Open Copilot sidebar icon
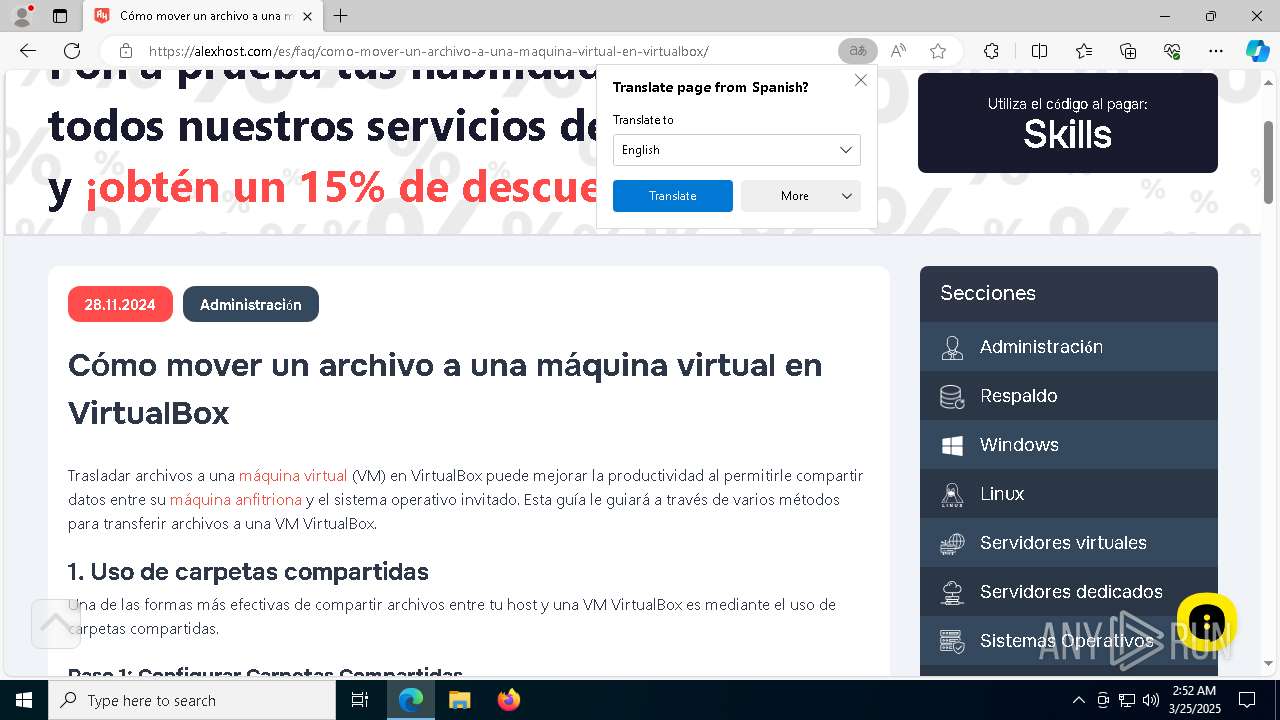 [x=1257, y=51]
